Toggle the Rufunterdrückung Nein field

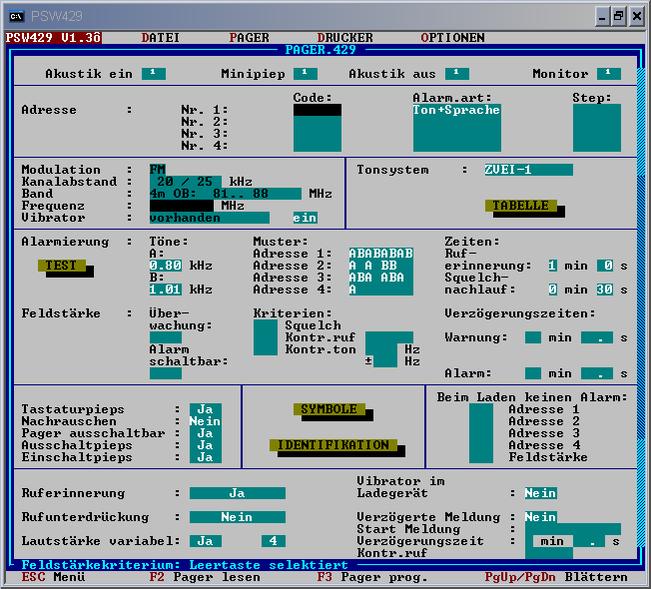(237, 517)
